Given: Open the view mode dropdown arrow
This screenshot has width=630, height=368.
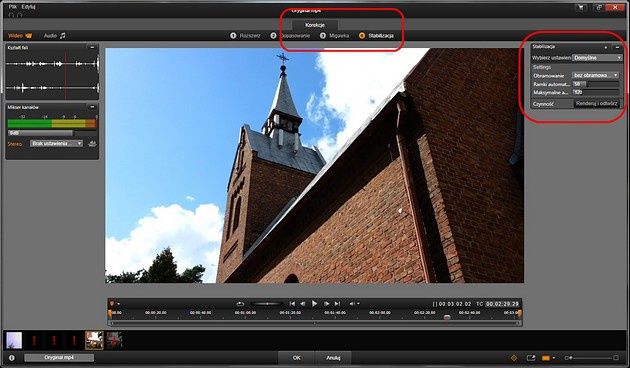Looking at the screenshot, I should (554, 358).
